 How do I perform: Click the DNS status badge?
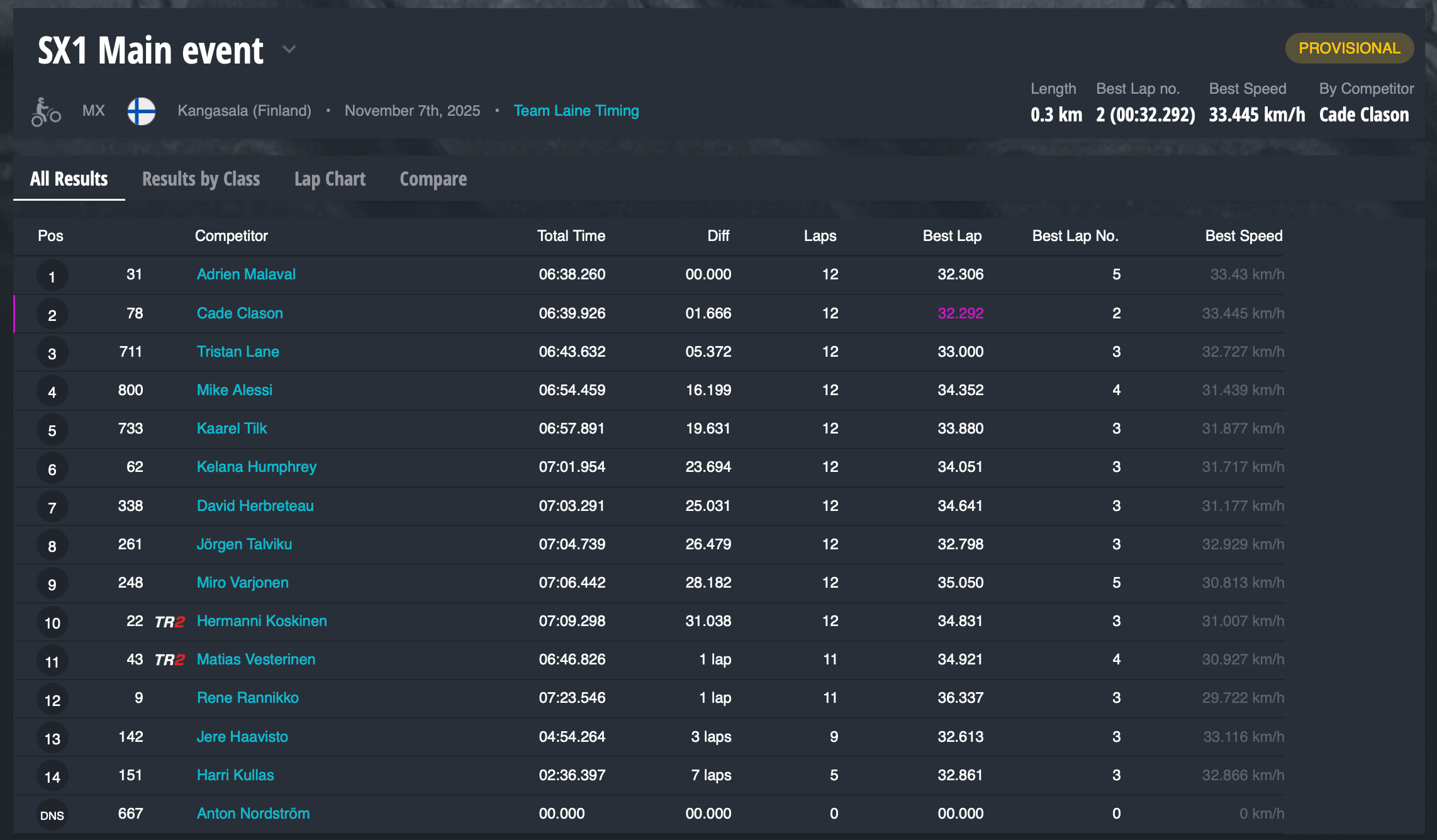pyautogui.click(x=52, y=815)
